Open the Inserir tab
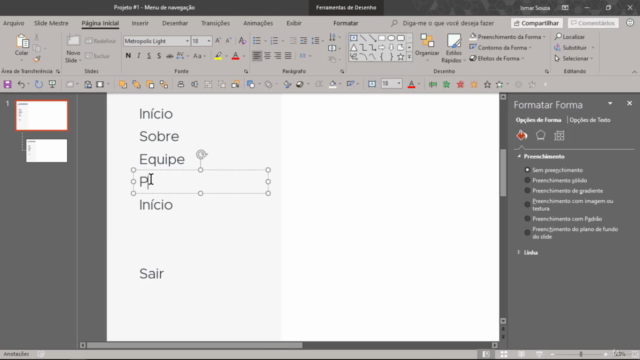 (x=140, y=23)
